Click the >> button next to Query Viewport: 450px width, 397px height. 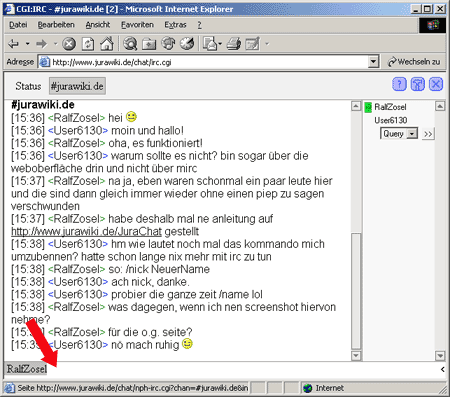428,134
